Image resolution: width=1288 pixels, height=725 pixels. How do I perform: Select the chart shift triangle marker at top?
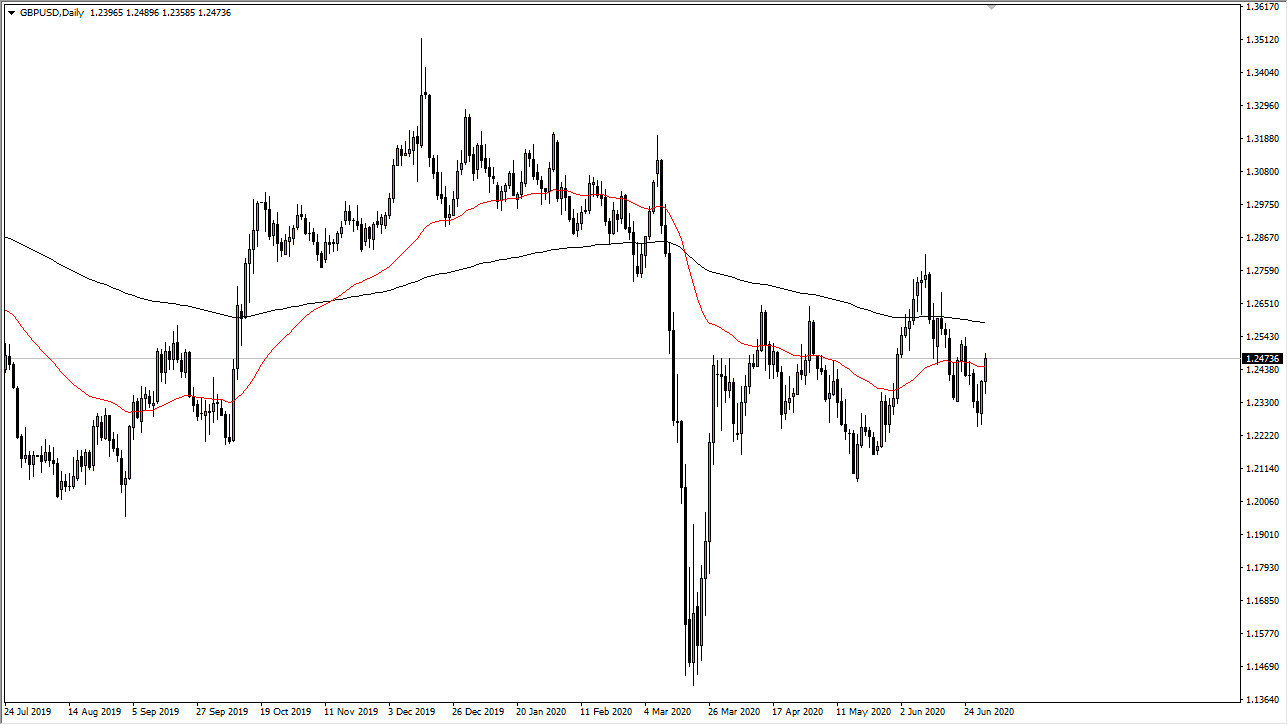coord(991,6)
